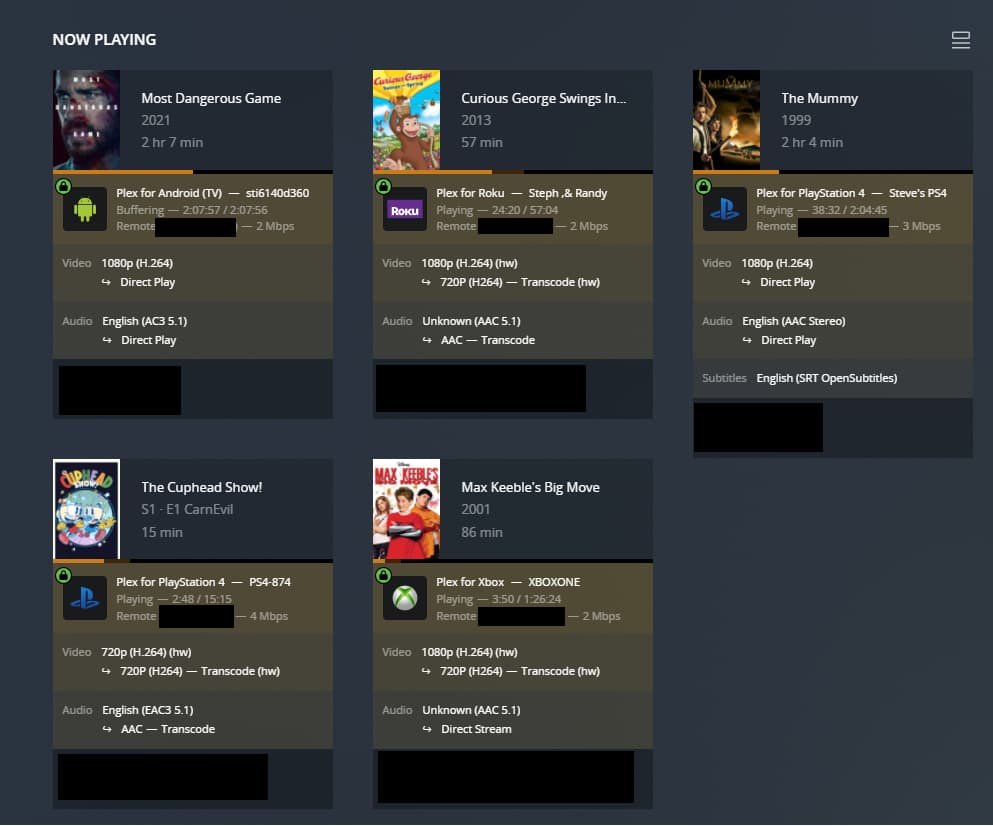
Task: Click the green secure lock on Max Keeble's session
Action: click(383, 575)
